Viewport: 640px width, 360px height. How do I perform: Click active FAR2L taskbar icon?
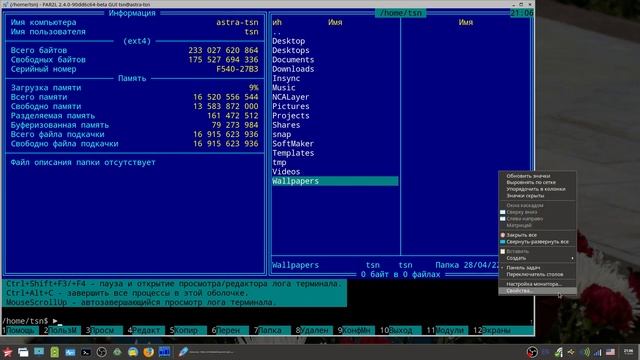[x=164, y=351]
